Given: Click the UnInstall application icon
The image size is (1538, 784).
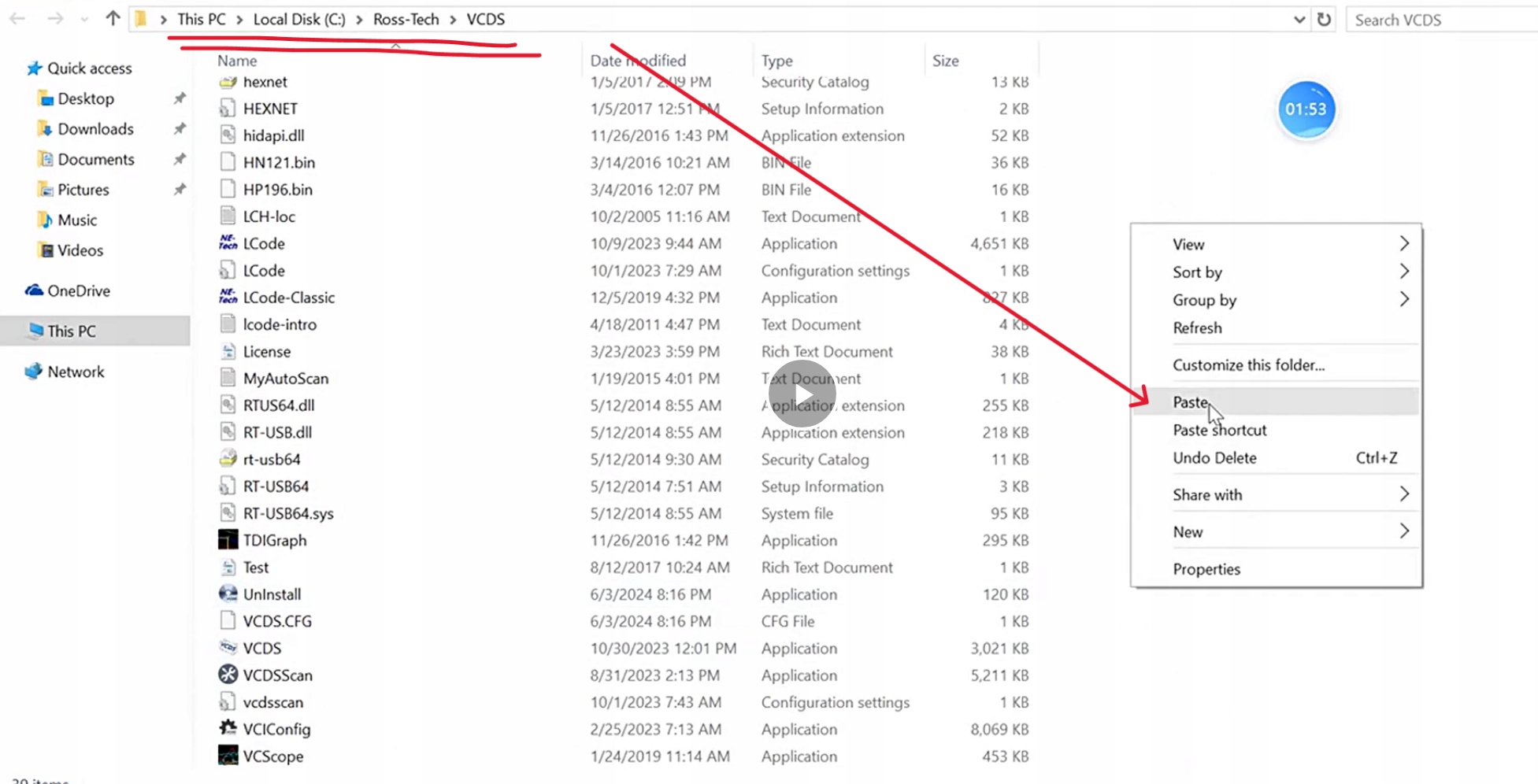Looking at the screenshot, I should pyautogui.click(x=228, y=594).
